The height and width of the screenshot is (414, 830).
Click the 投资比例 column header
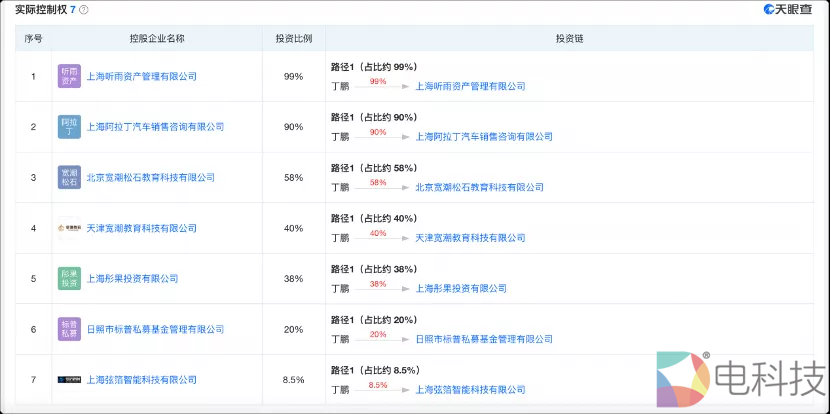tap(294, 39)
